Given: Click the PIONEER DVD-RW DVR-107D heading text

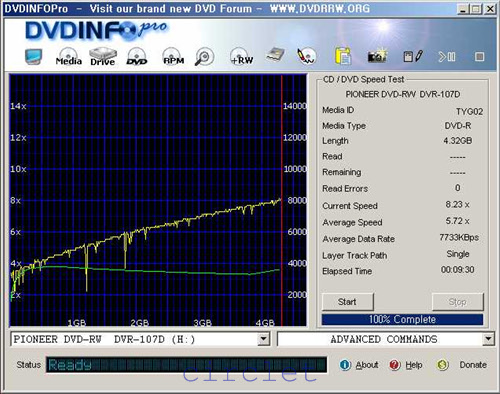Looking at the screenshot, I should (x=403, y=94).
